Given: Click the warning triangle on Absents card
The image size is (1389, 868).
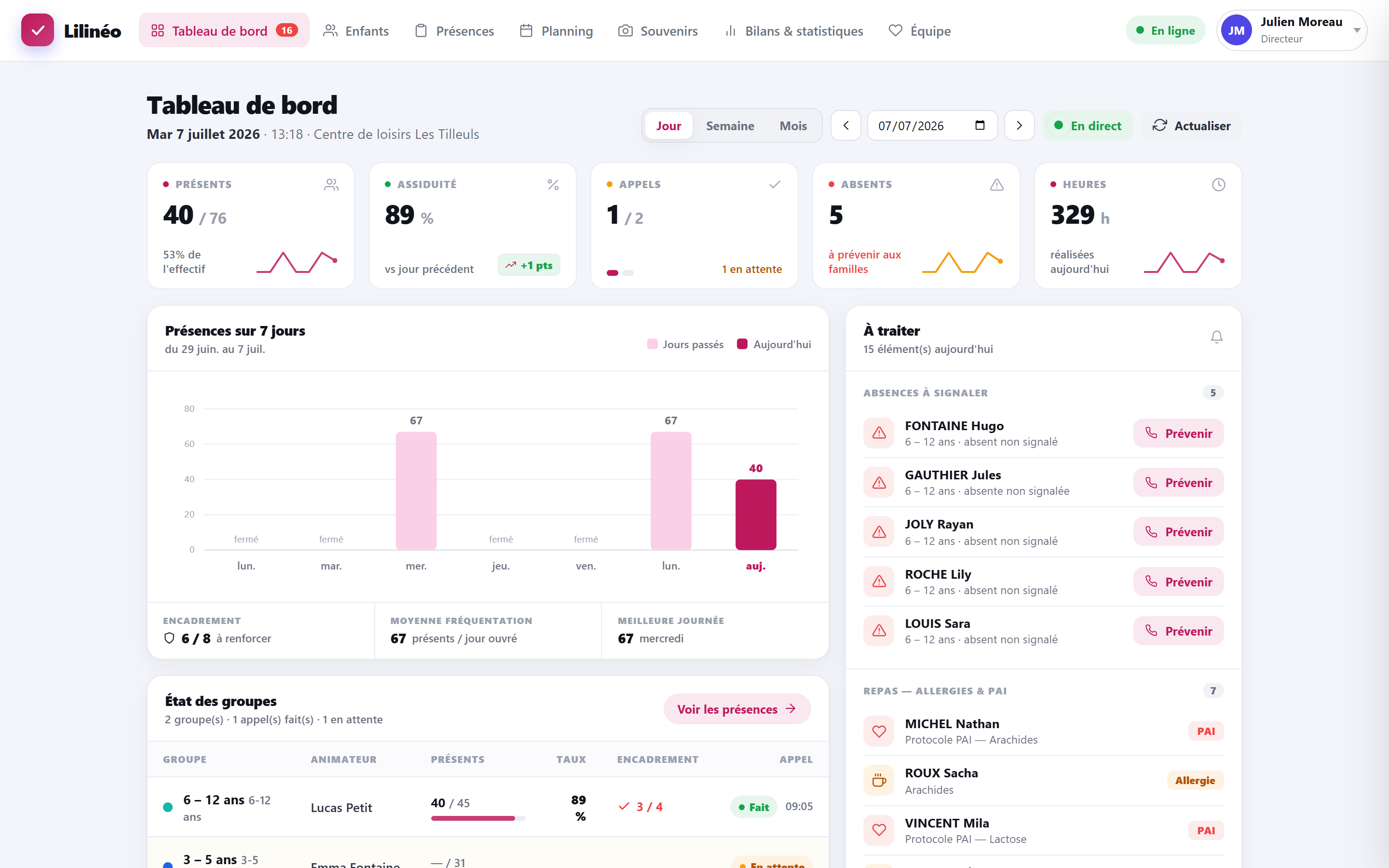Looking at the screenshot, I should coord(996,184).
